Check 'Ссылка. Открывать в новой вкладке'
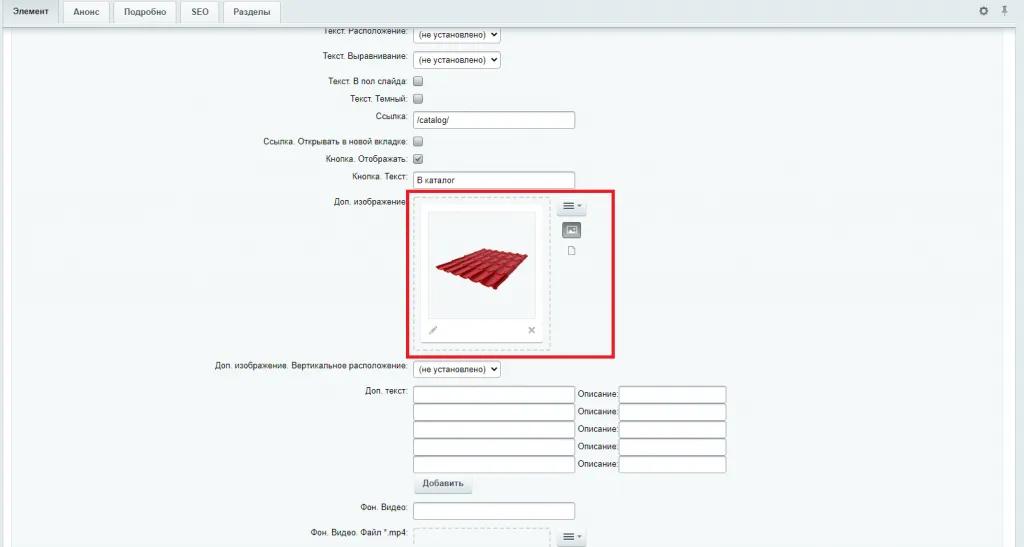The height and width of the screenshot is (547, 1024). click(419, 142)
